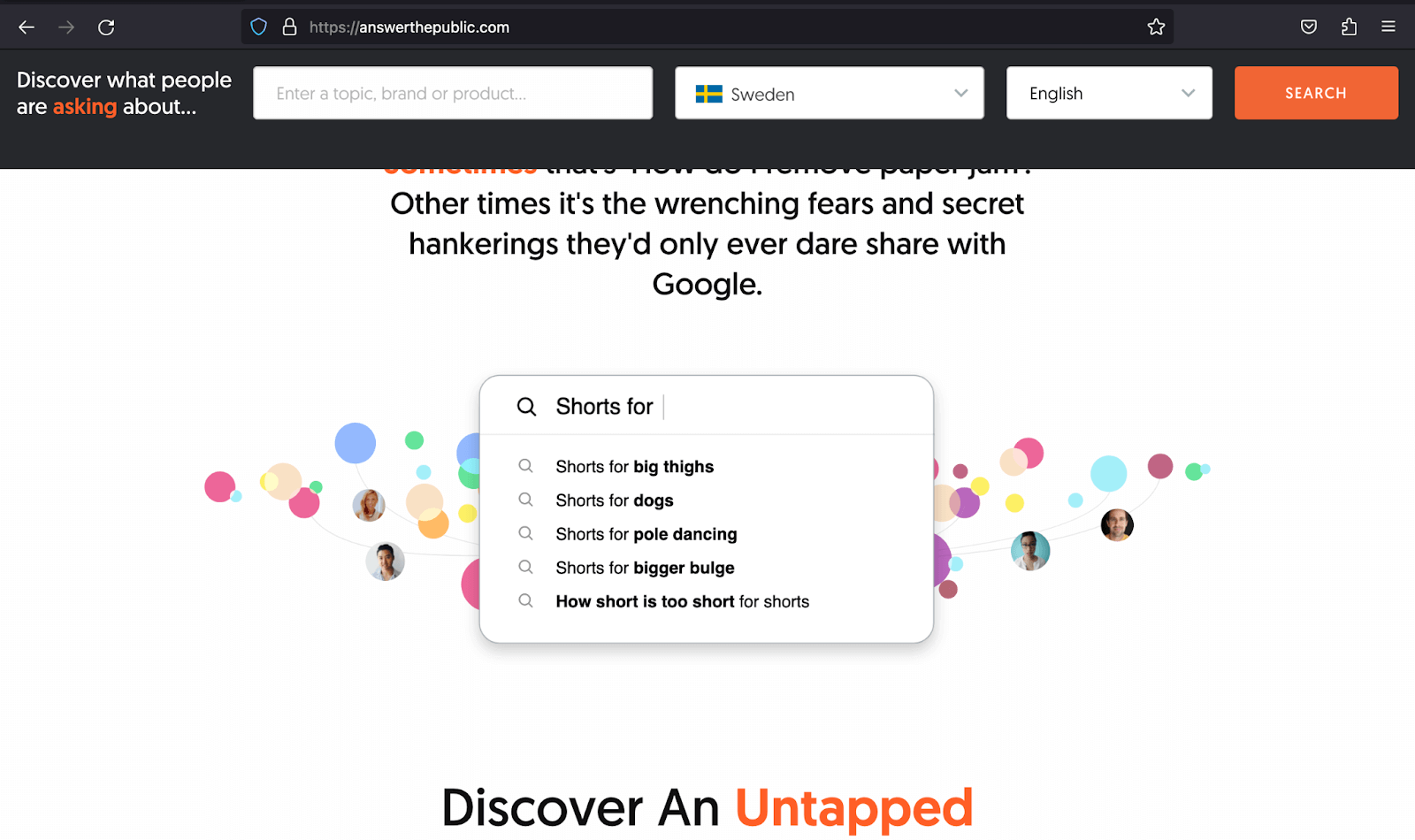
Task: Open the browser hamburger menu
Action: [1388, 27]
